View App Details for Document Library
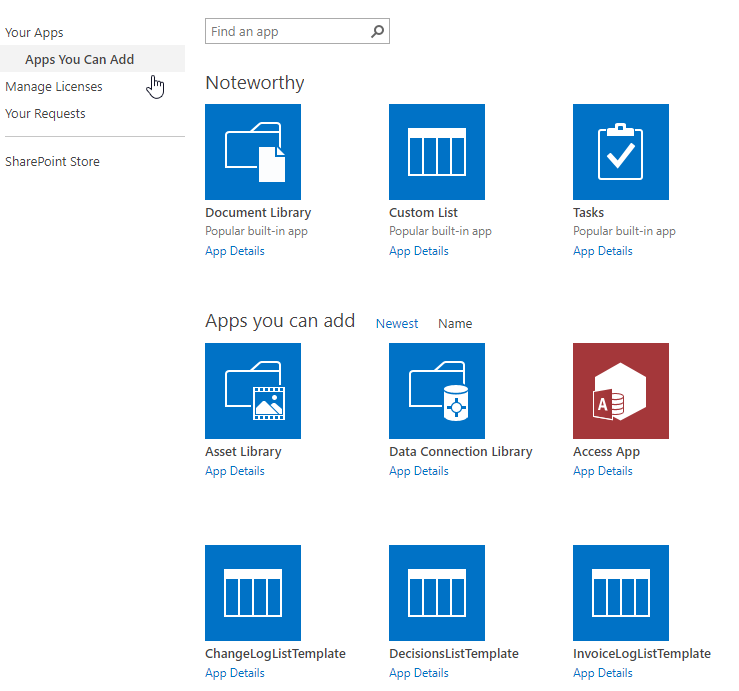The height and width of the screenshot is (691, 739). pos(235,251)
